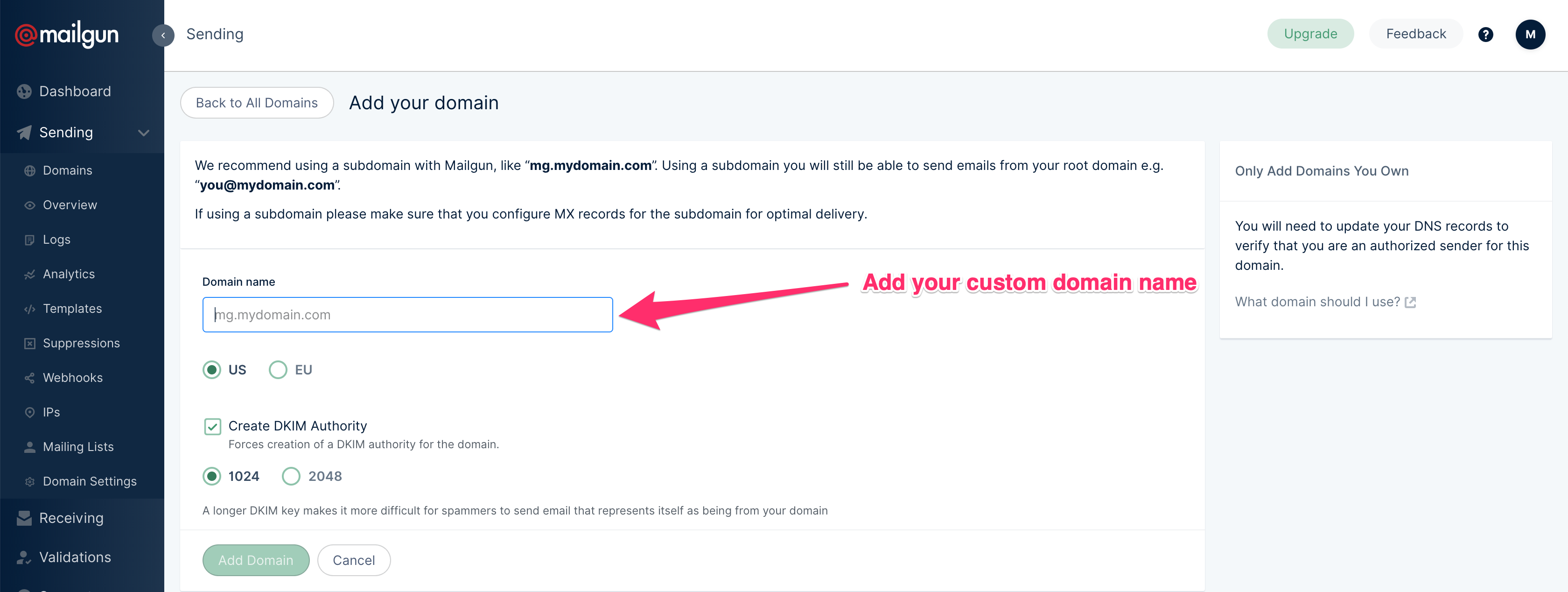Focus the Domain name input field

407,315
